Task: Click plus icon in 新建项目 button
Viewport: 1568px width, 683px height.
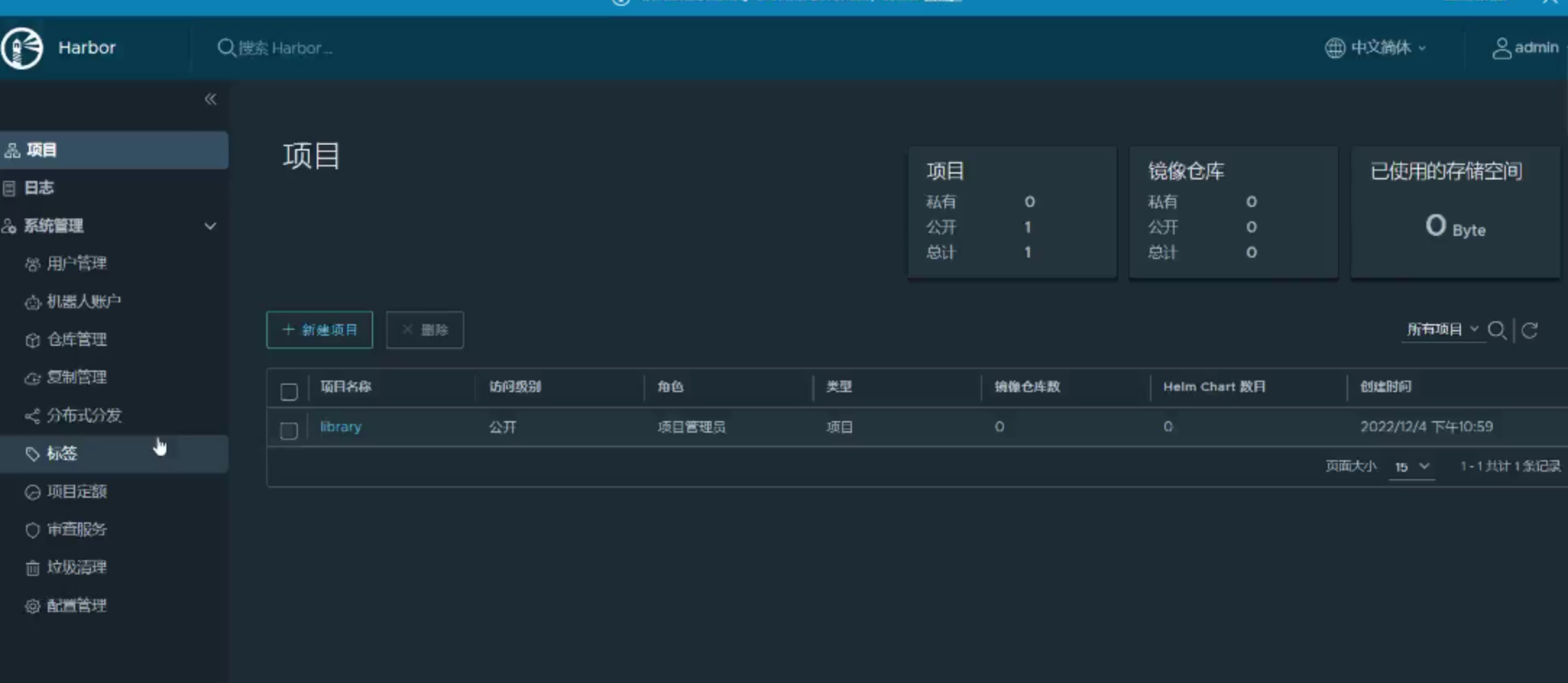Action: 289,330
